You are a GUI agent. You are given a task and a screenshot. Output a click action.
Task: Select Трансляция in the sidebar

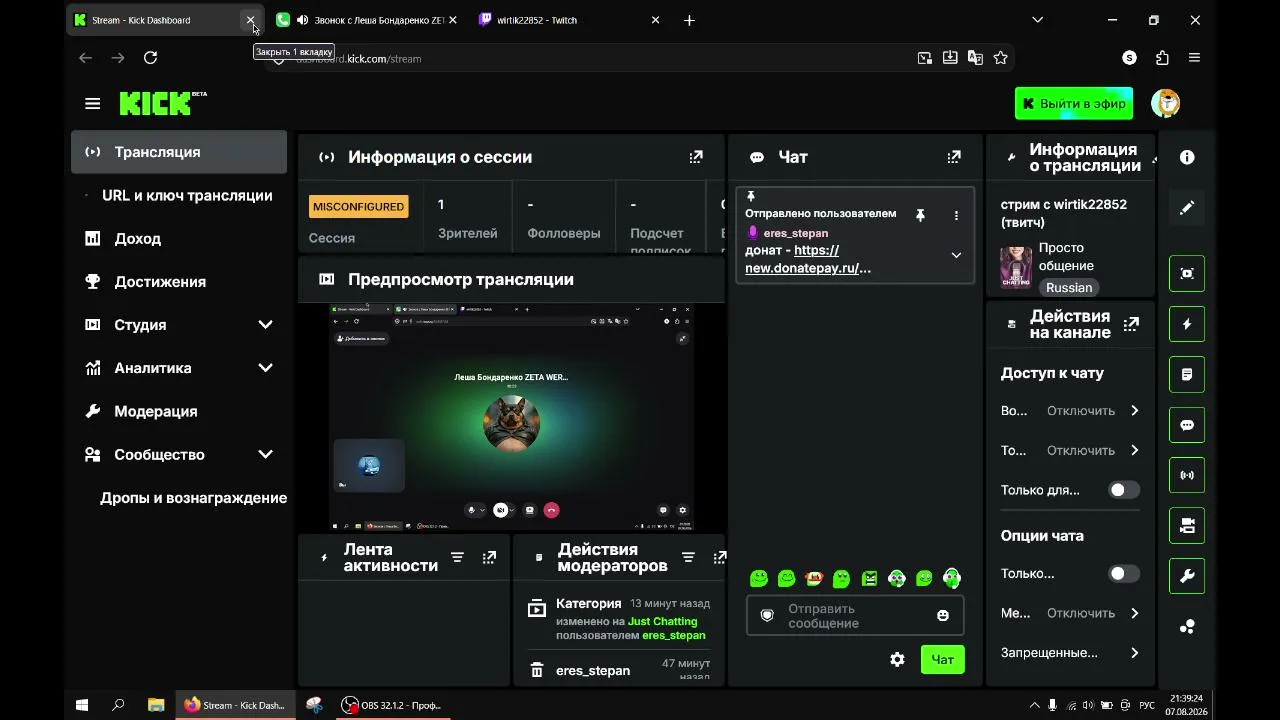[x=179, y=152]
